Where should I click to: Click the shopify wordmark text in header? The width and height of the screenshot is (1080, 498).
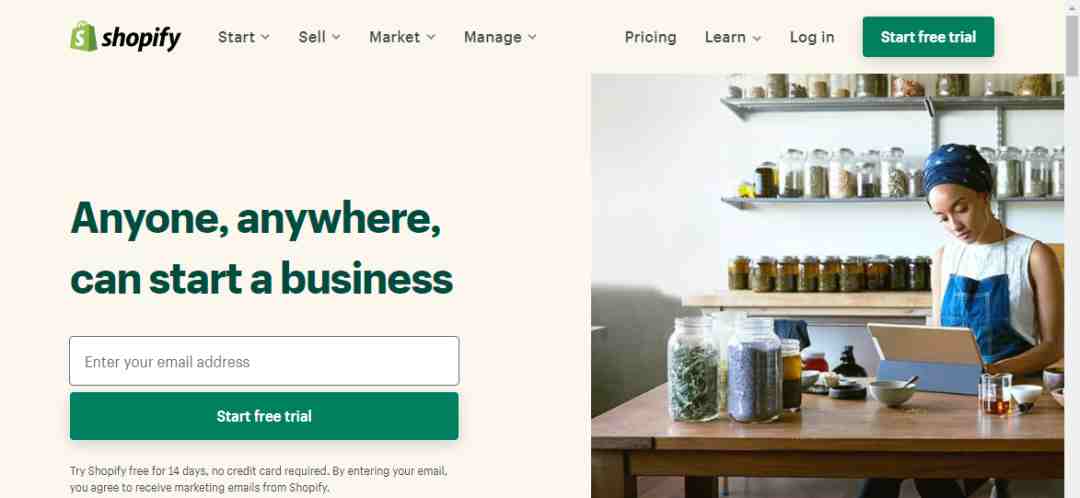[x=141, y=38]
